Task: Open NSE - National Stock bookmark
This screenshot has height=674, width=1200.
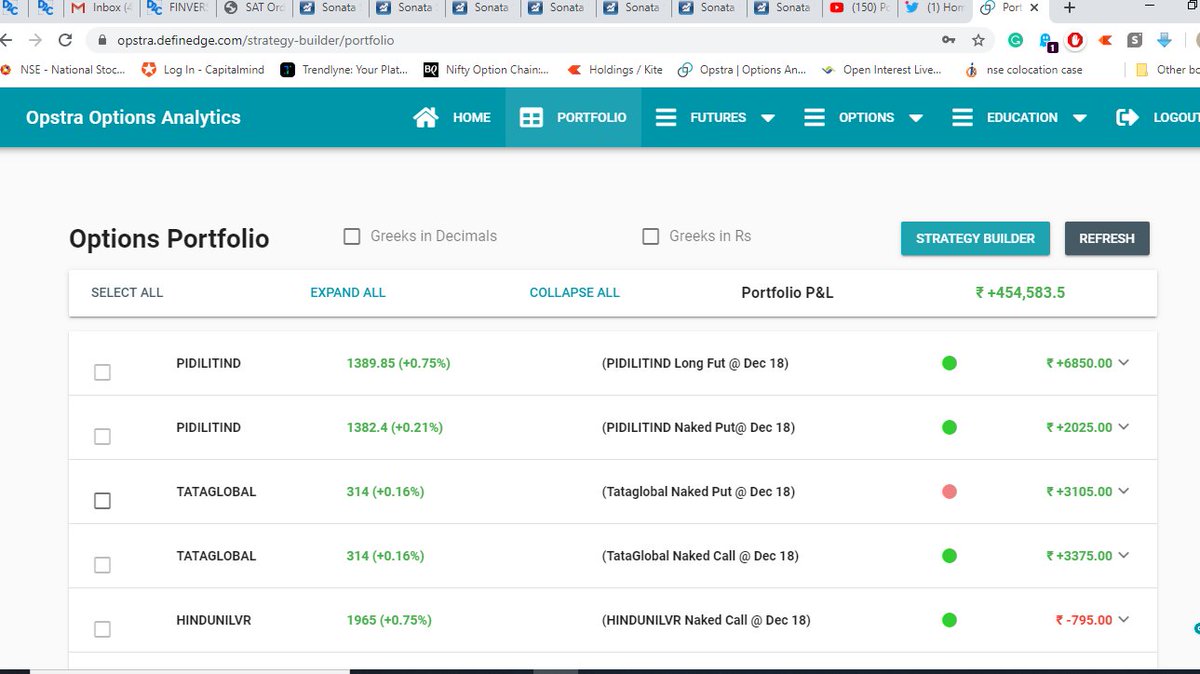Action: [63, 70]
